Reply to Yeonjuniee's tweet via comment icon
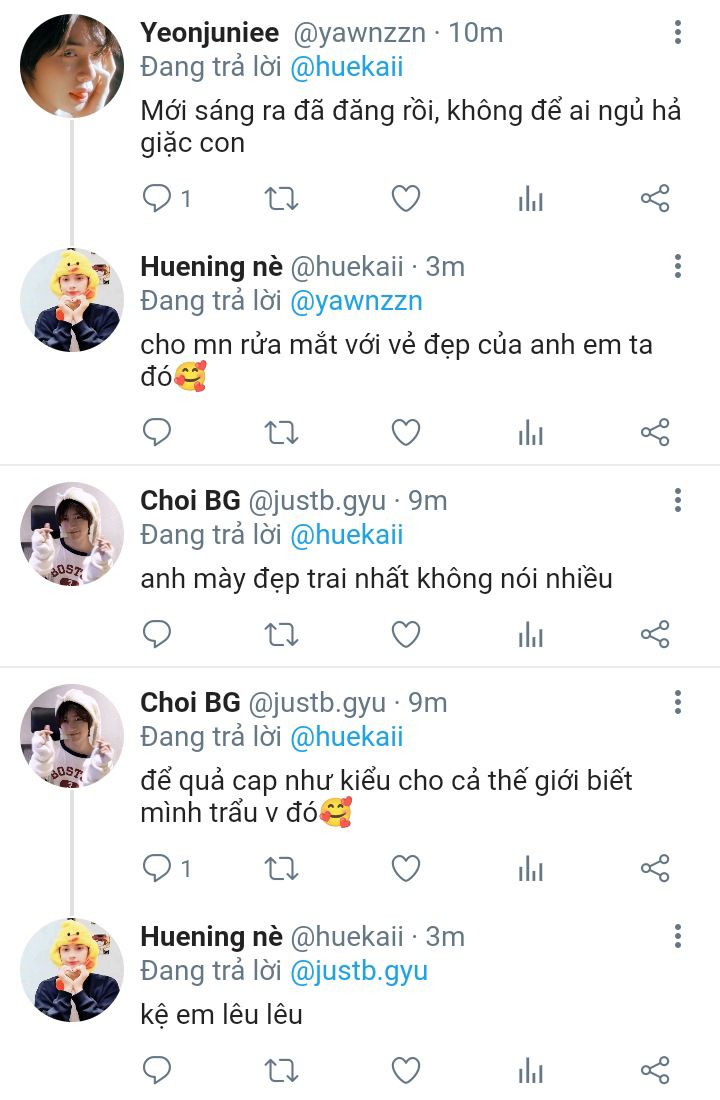Screen dimensions: 720x1100 click(x=156, y=199)
